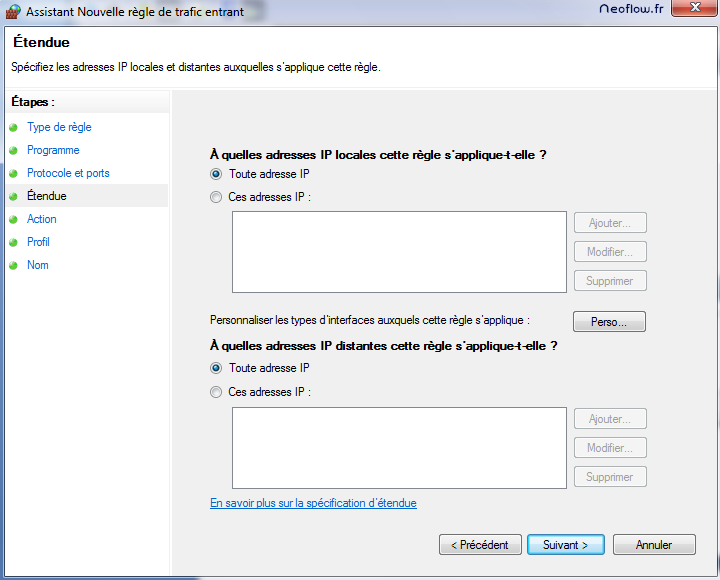The width and height of the screenshot is (720, 580).
Task: Open 'En savoir plus sur la spécification d'étendue' link
Action: point(313,503)
